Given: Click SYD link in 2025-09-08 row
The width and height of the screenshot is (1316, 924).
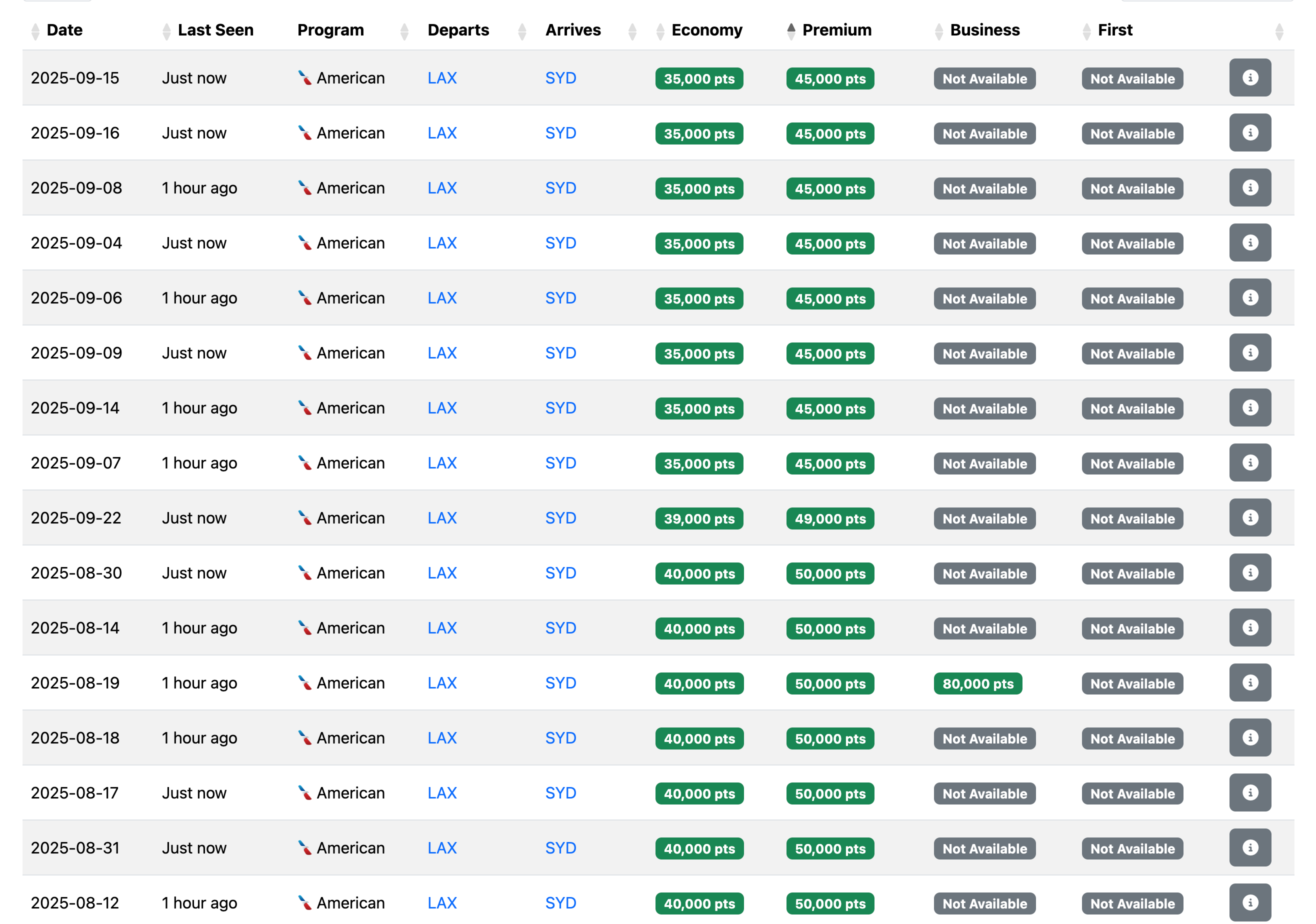Looking at the screenshot, I should point(560,188).
